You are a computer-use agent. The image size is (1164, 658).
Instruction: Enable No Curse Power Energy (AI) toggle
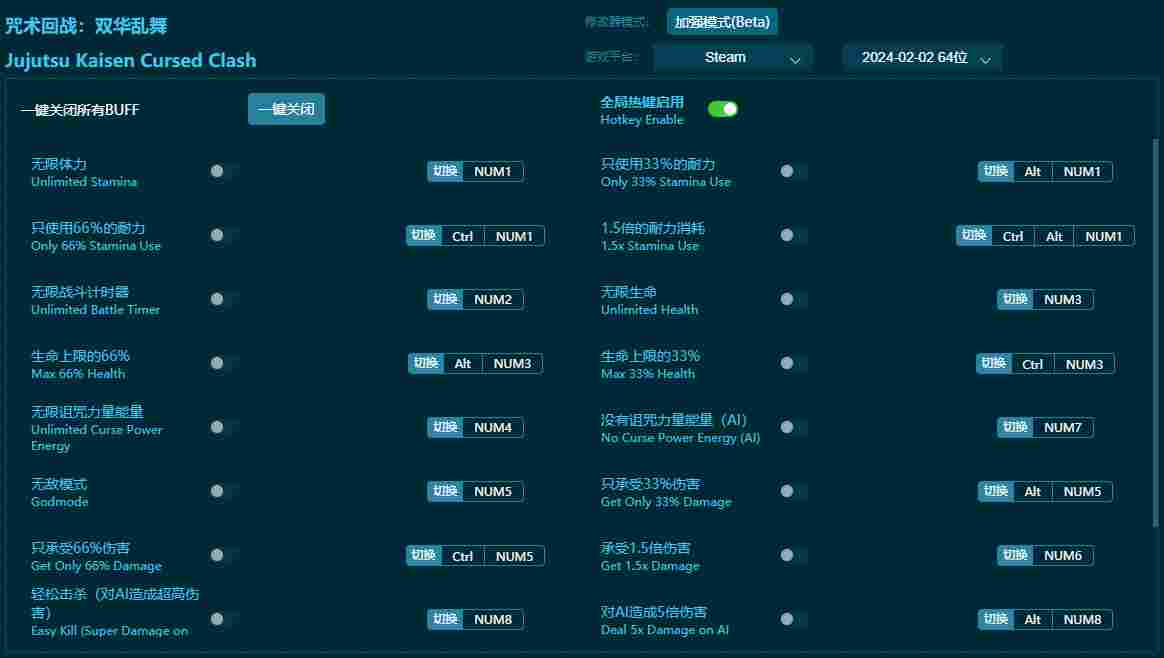point(794,426)
